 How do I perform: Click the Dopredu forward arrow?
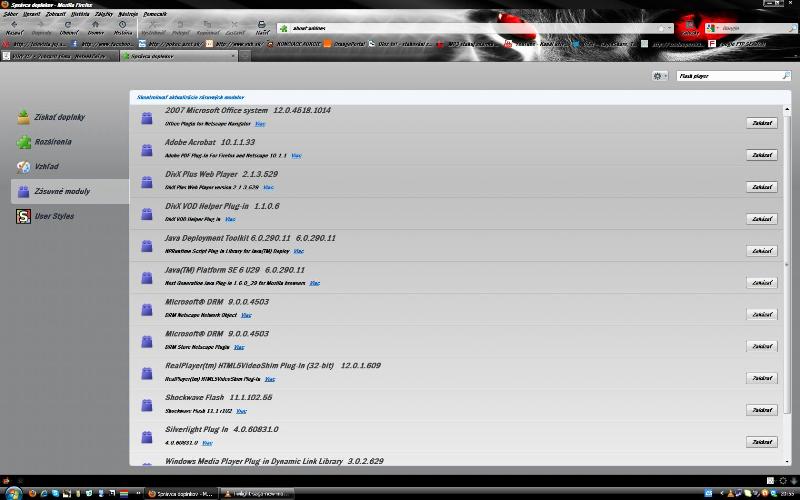tap(41, 24)
